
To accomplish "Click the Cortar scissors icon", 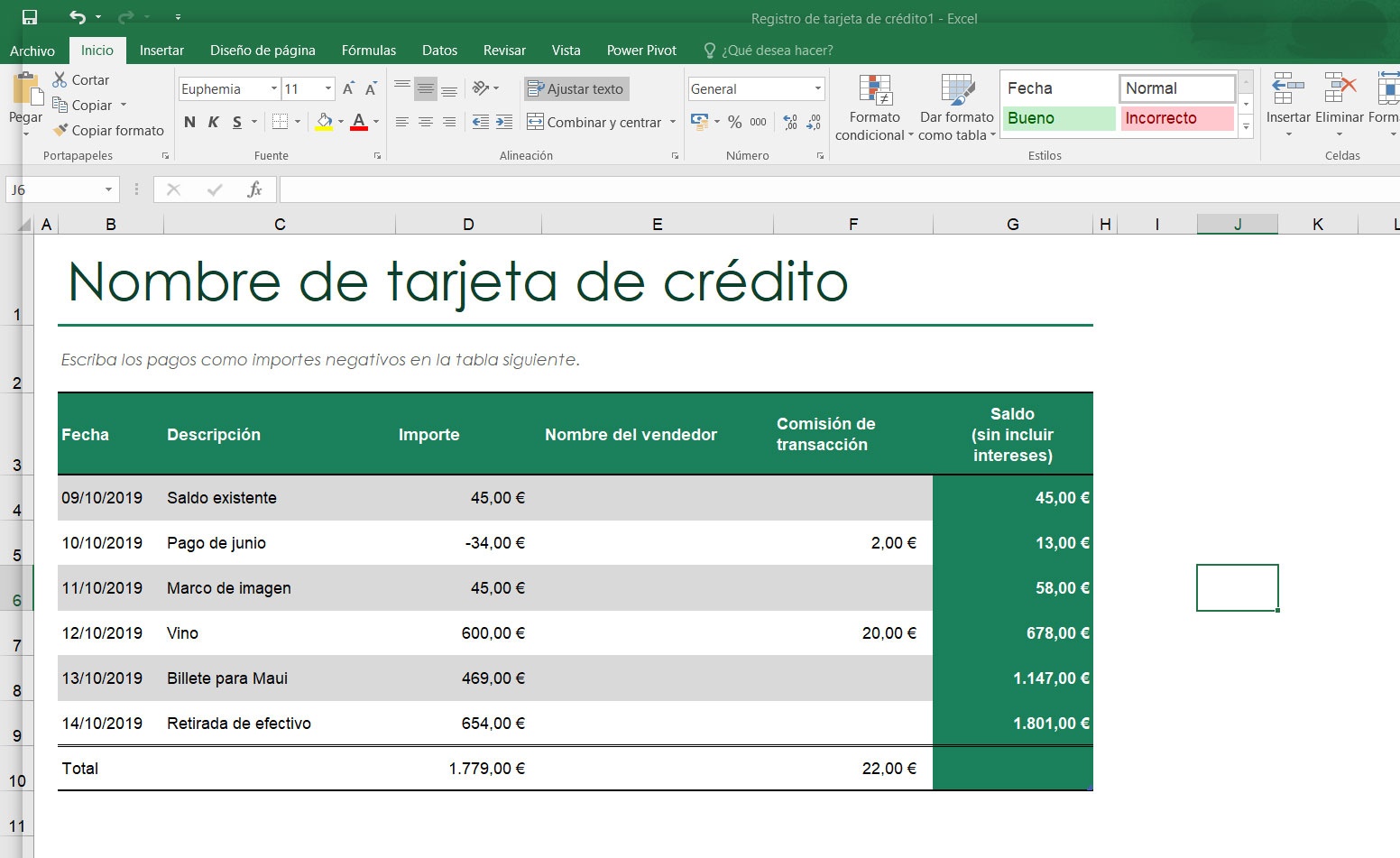I will 60,80.
